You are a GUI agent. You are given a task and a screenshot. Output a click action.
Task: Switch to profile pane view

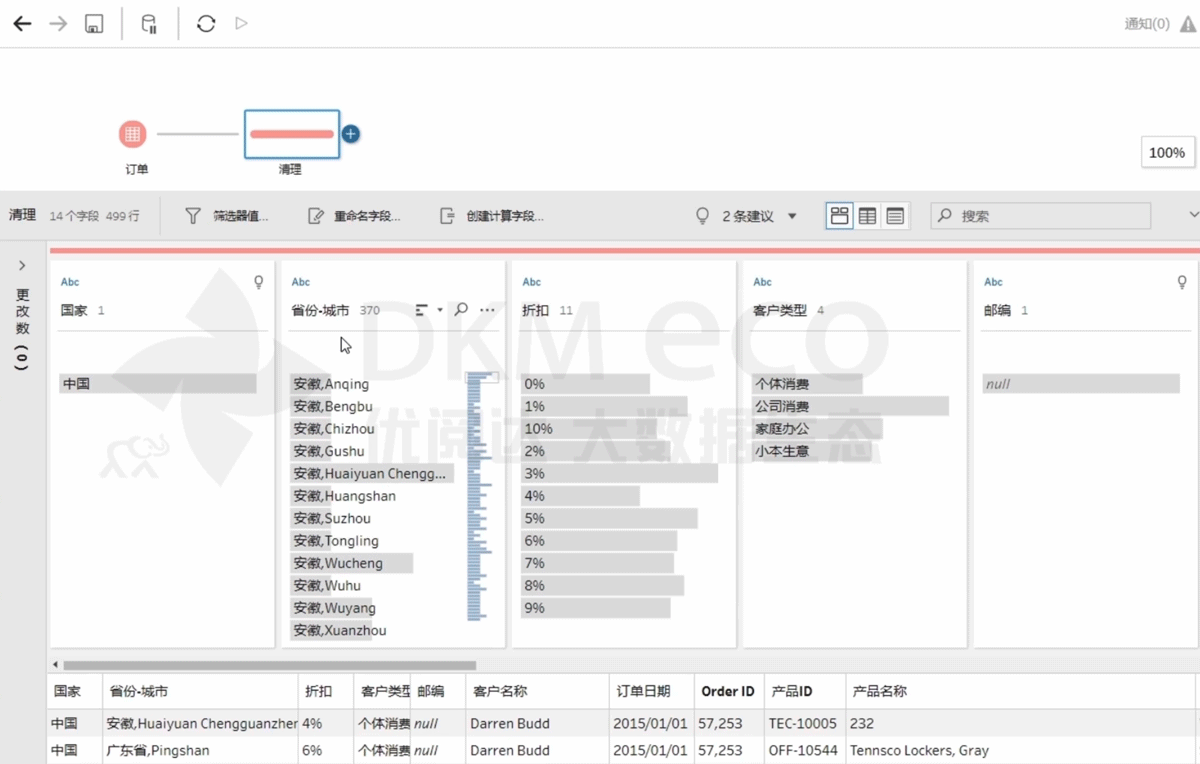839,216
